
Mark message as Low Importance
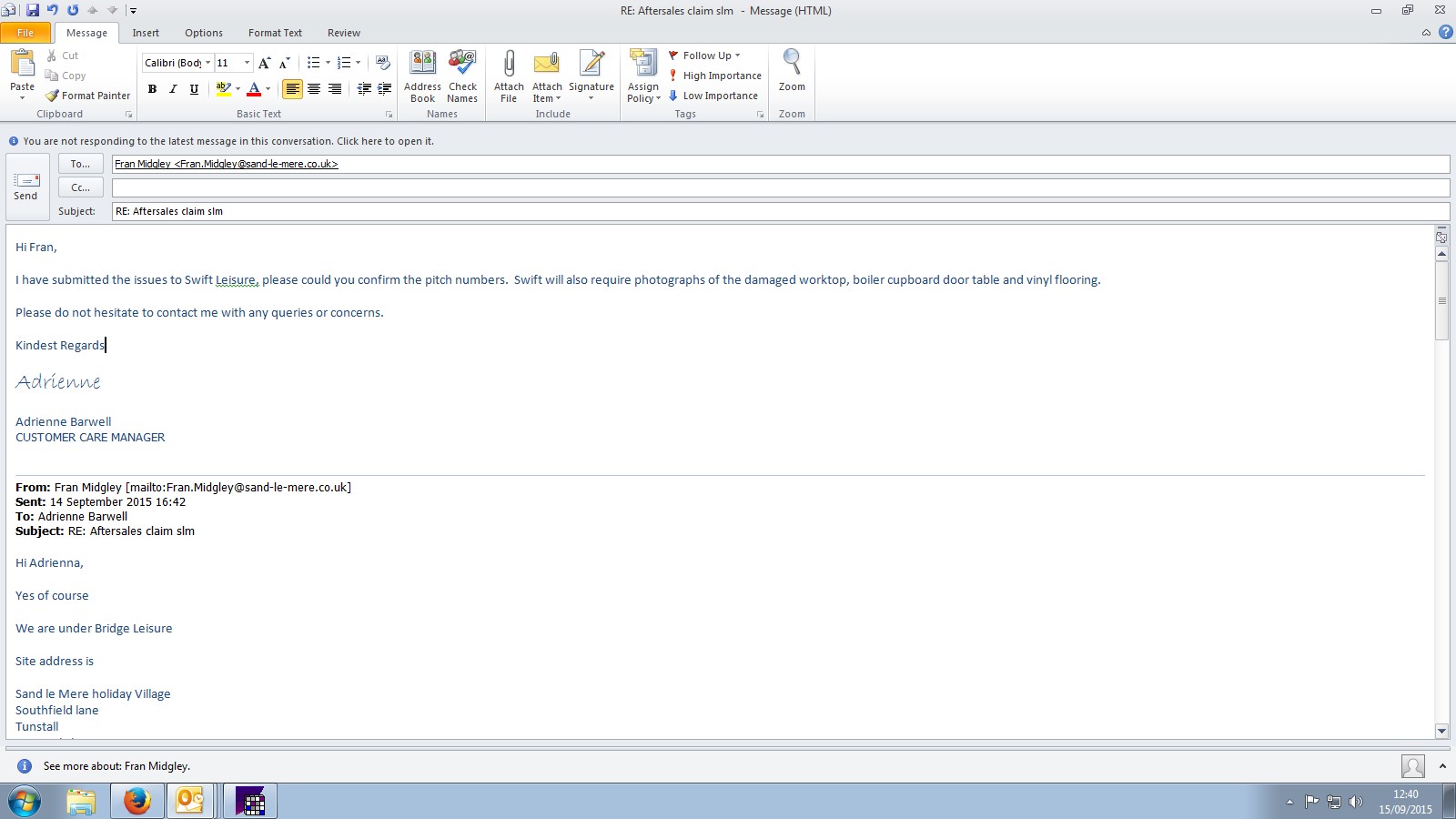click(713, 96)
